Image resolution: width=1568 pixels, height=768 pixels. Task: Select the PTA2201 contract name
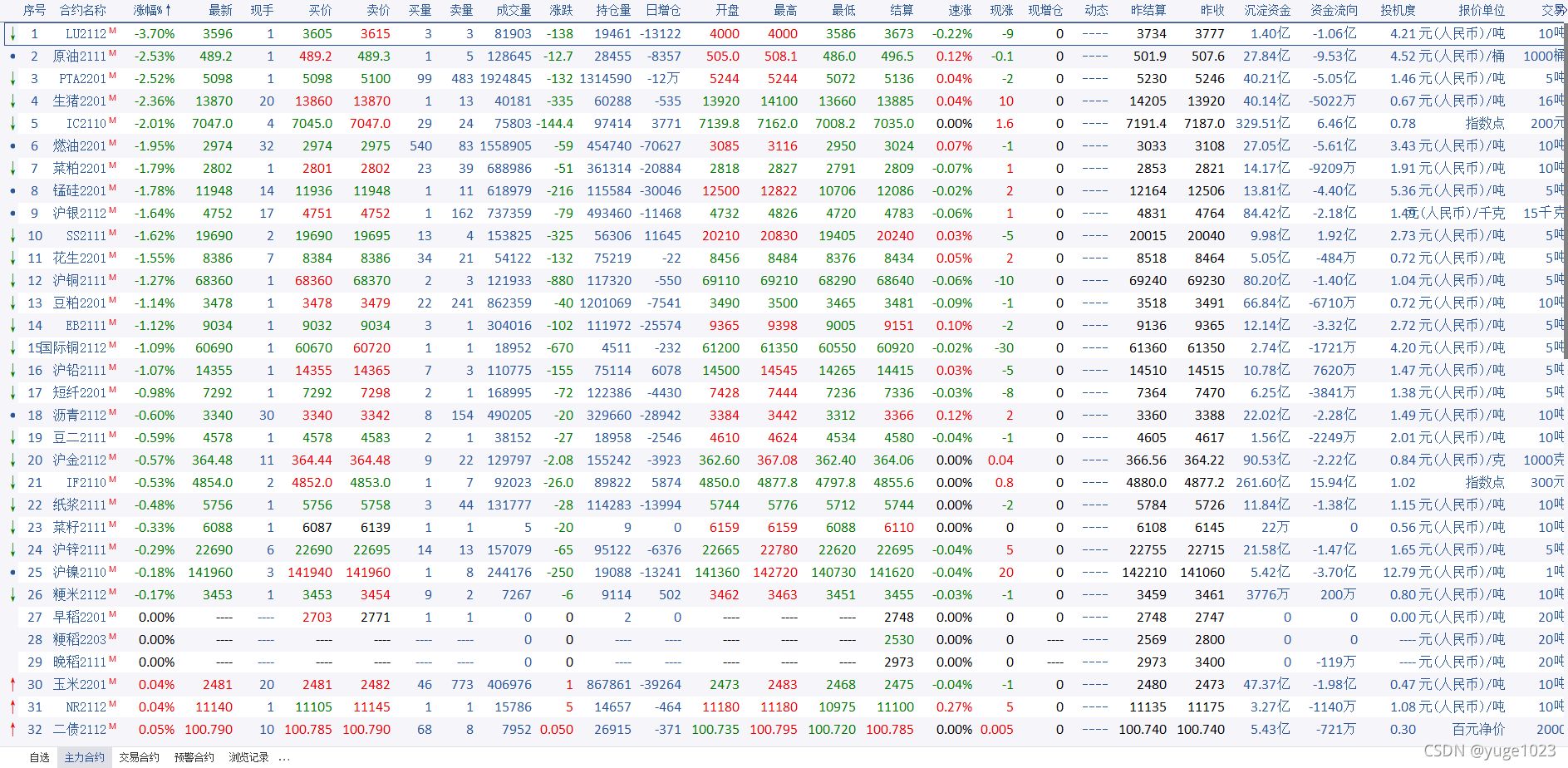coord(82,79)
